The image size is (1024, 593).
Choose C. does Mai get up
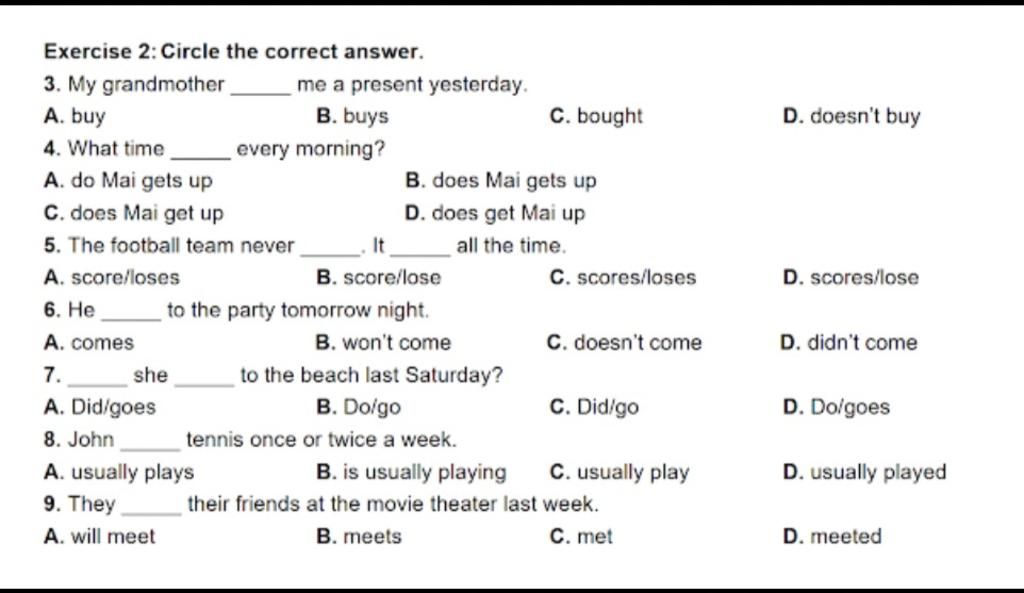pos(134,214)
